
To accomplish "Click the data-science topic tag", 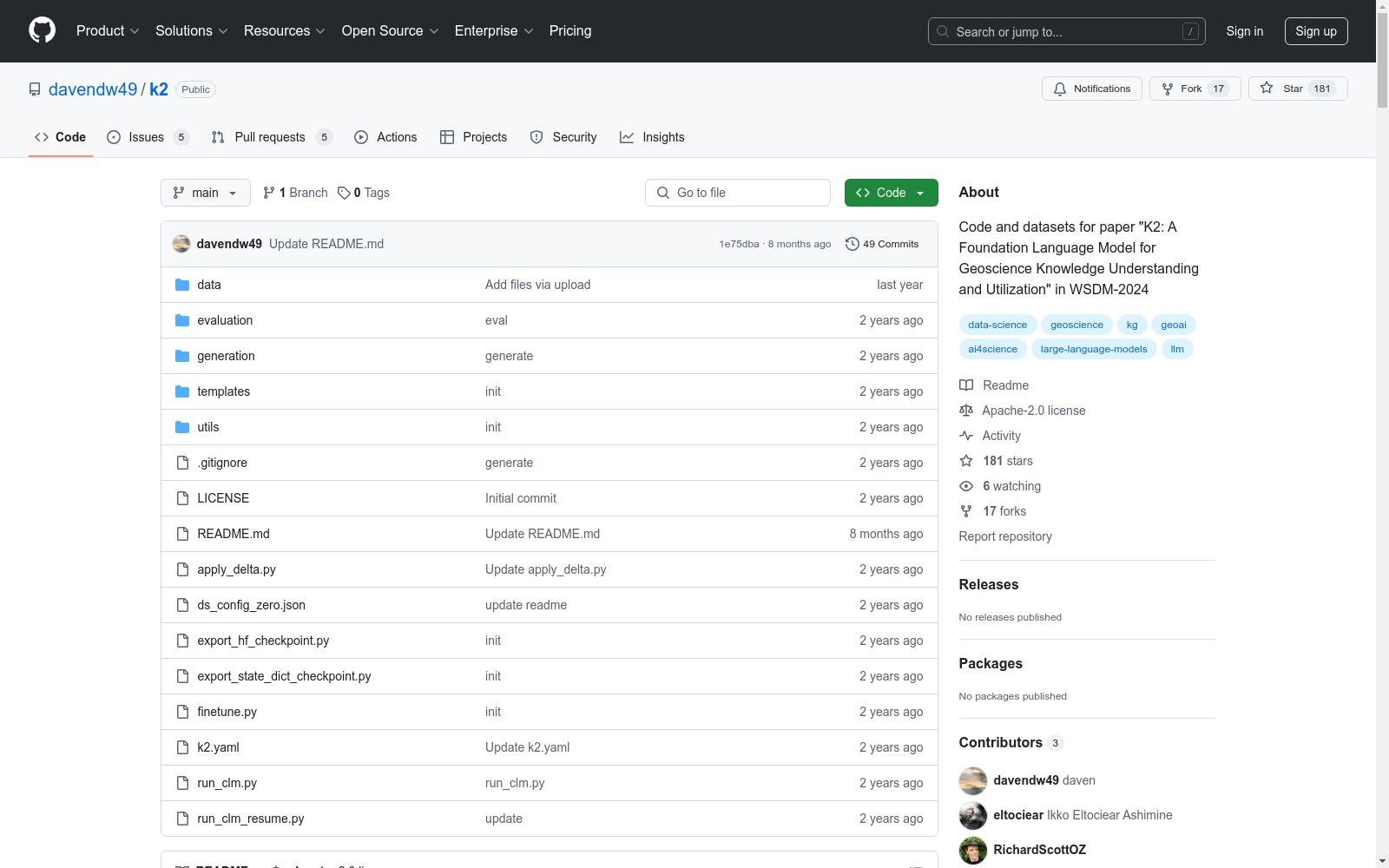I will click(x=997, y=325).
